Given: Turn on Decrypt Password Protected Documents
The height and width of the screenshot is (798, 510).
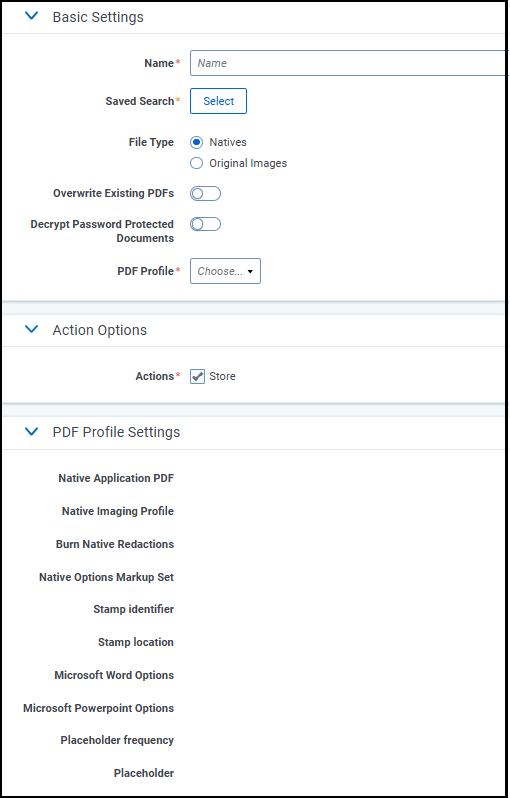Looking at the screenshot, I should [206, 224].
